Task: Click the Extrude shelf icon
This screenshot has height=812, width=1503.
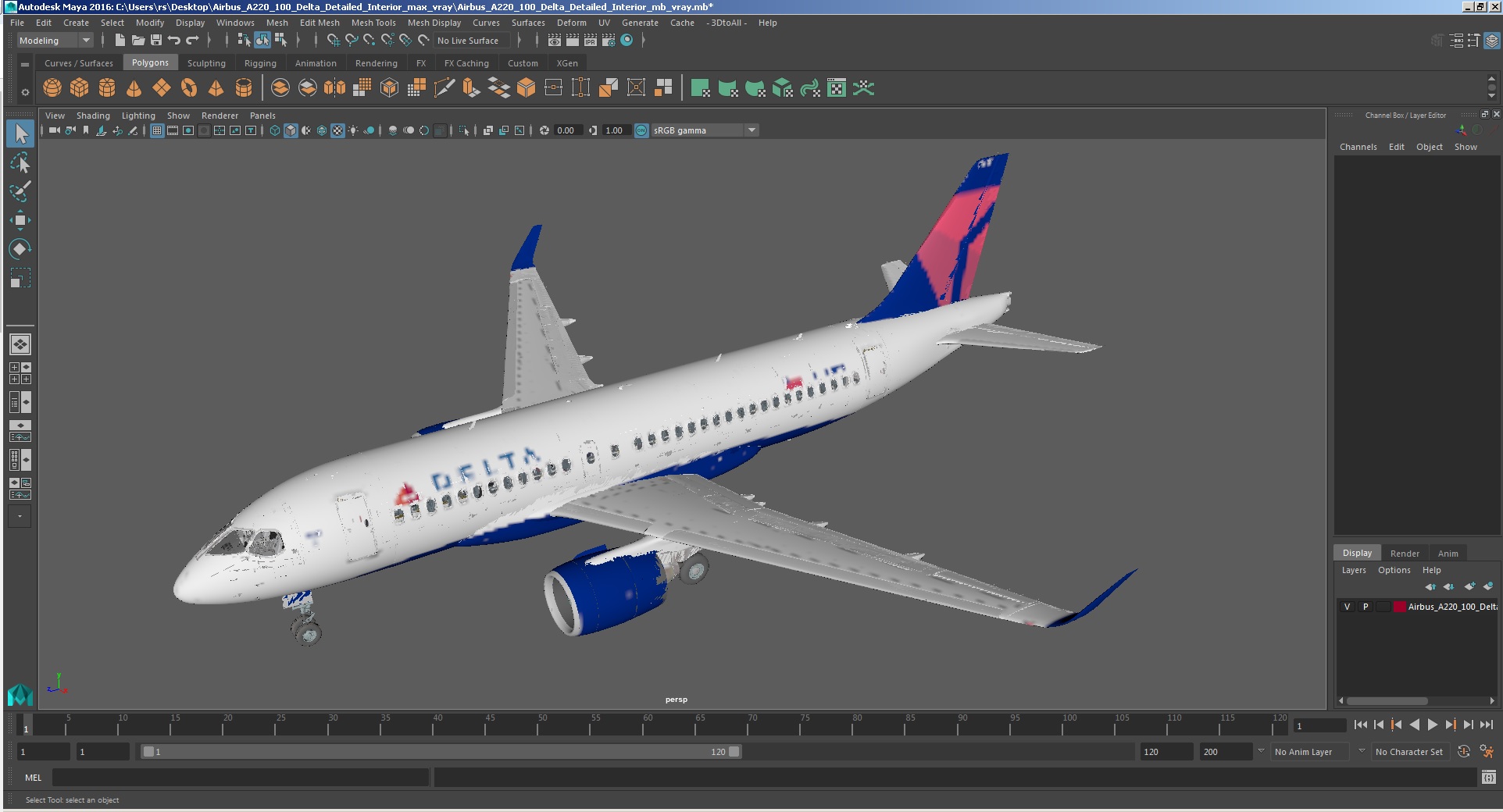Action: point(471,88)
